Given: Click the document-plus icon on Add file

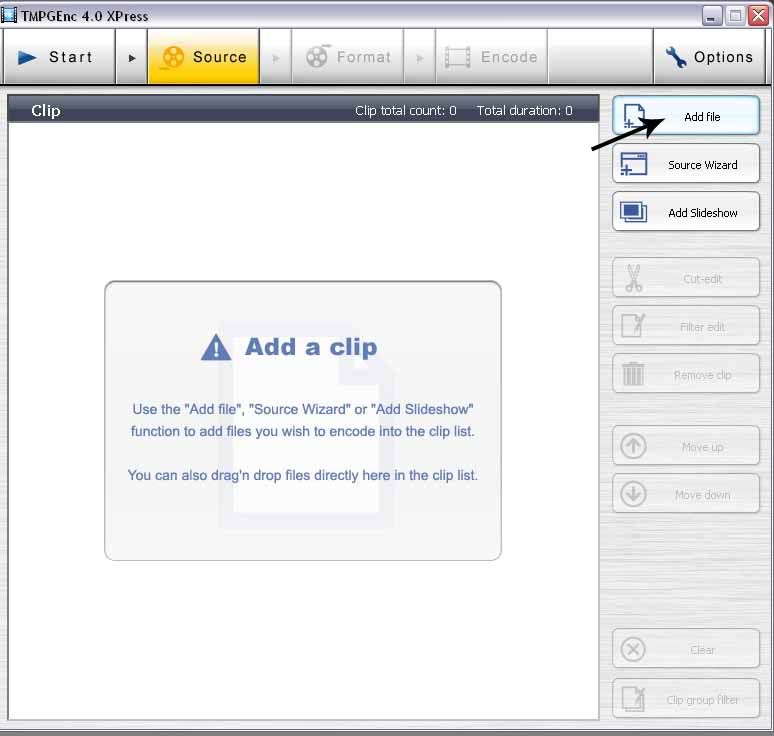Looking at the screenshot, I should click(634, 116).
